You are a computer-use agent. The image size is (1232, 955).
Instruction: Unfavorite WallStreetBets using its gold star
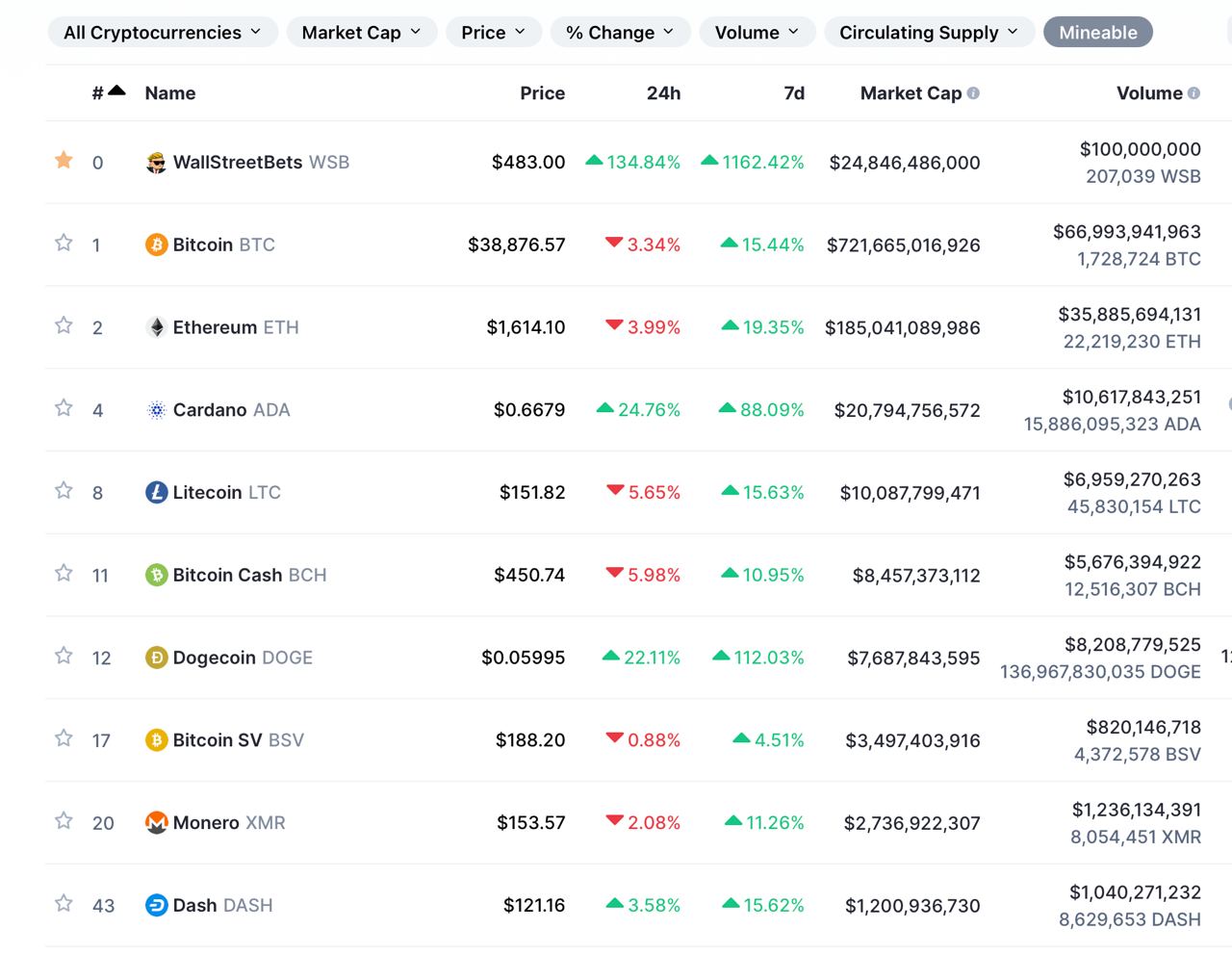pos(64,160)
